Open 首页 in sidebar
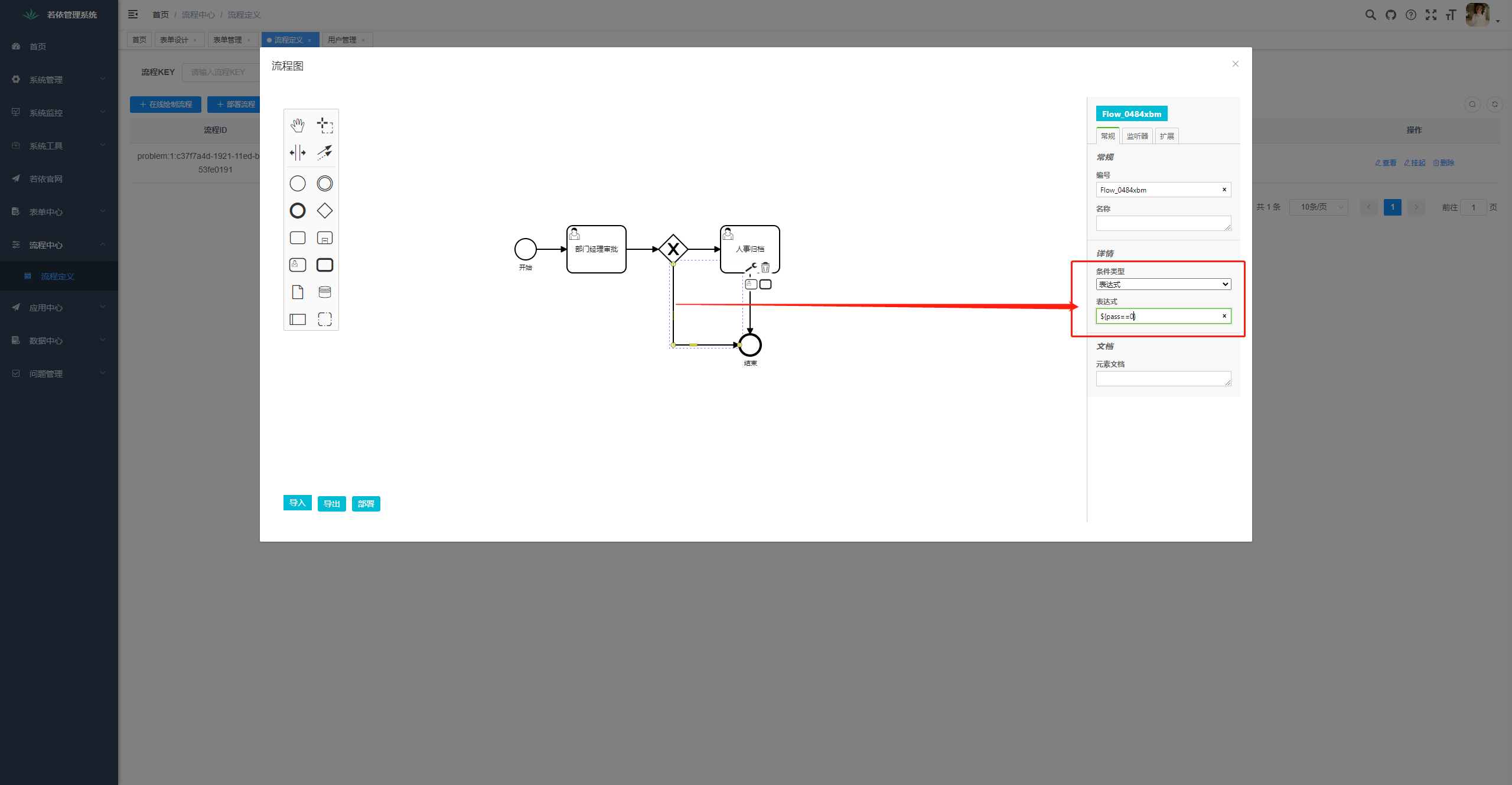Viewport: 1512px width, 785px height. [x=59, y=46]
